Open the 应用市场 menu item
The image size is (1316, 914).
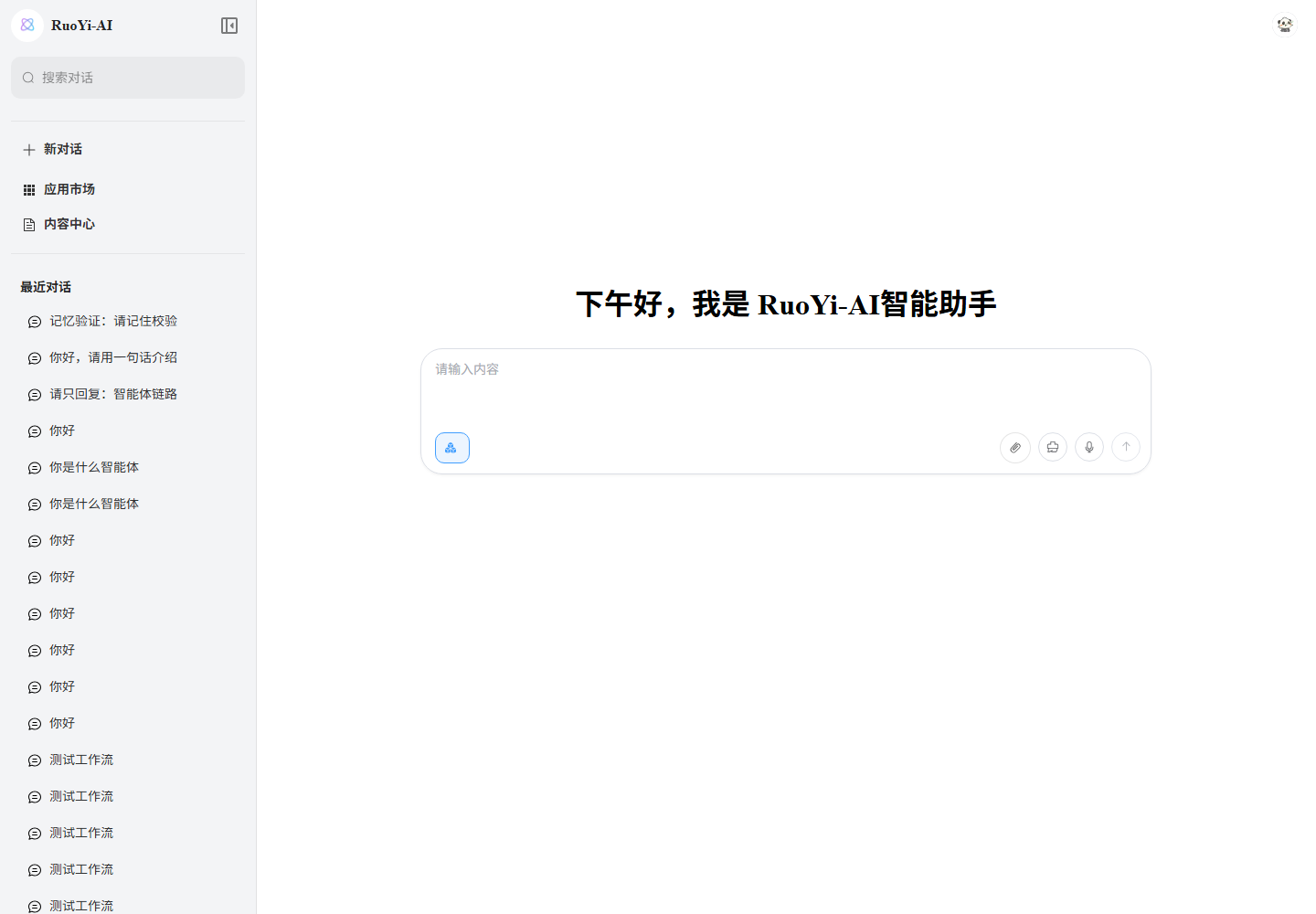128,189
